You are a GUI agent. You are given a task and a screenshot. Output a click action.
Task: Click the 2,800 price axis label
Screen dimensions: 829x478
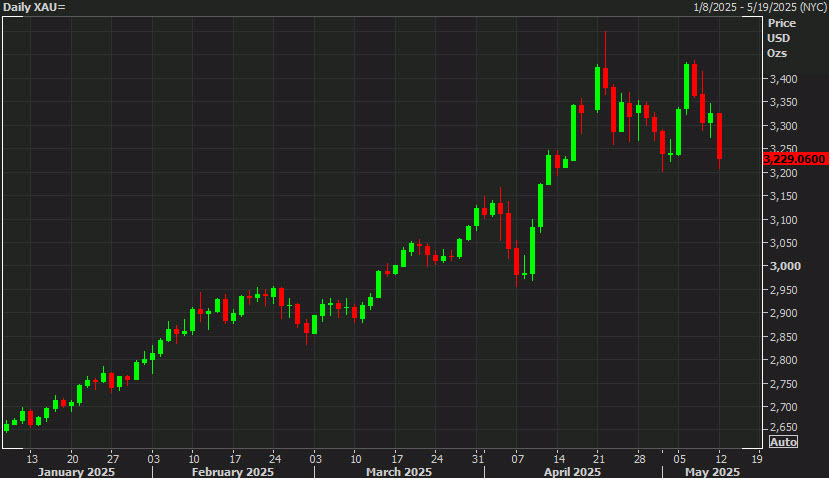(x=784, y=360)
